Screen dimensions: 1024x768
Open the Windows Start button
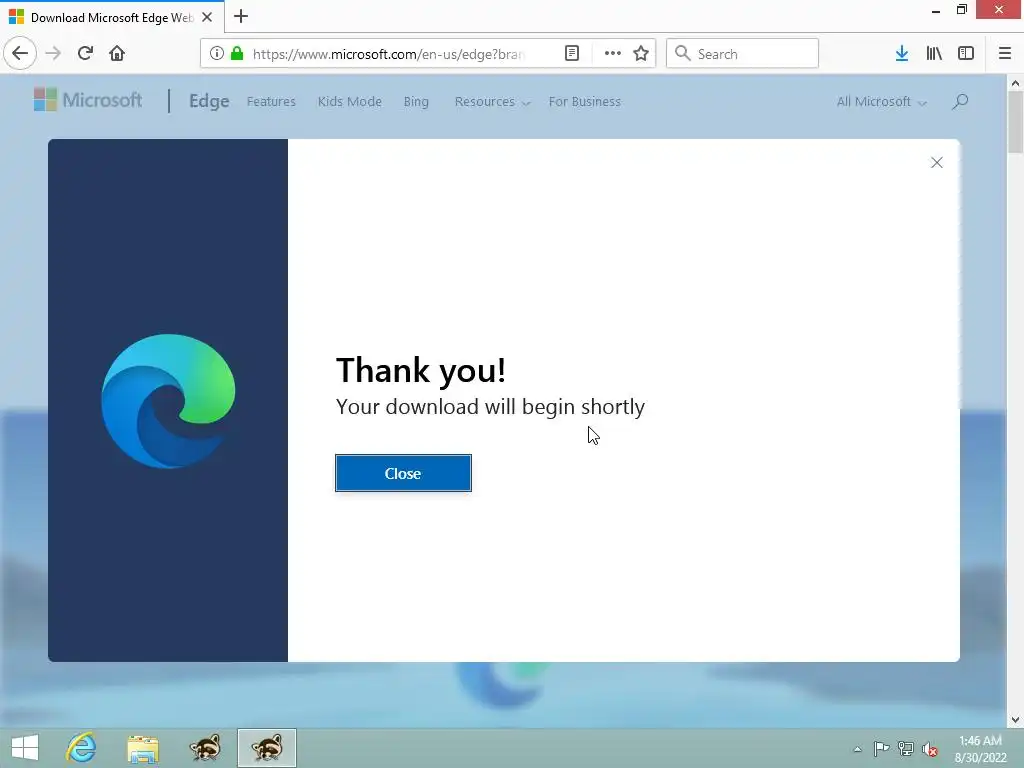(x=25, y=748)
